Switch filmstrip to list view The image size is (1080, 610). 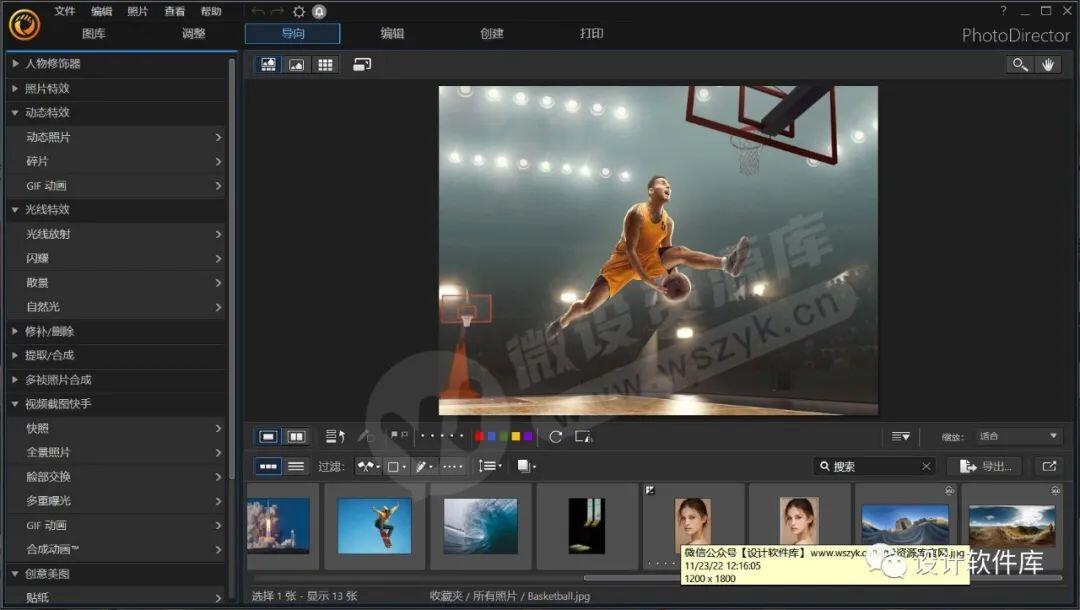click(296, 466)
